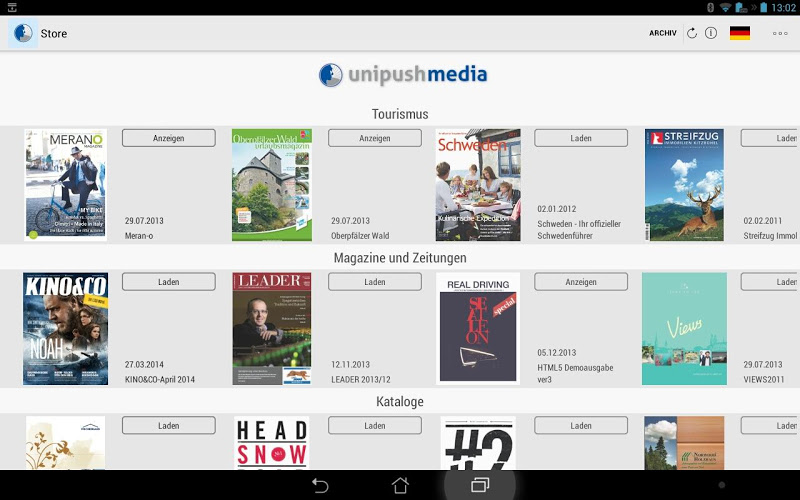The height and width of the screenshot is (500, 800).
Task: Click the KINO&CO-April 2014 title text
Action: tap(160, 380)
